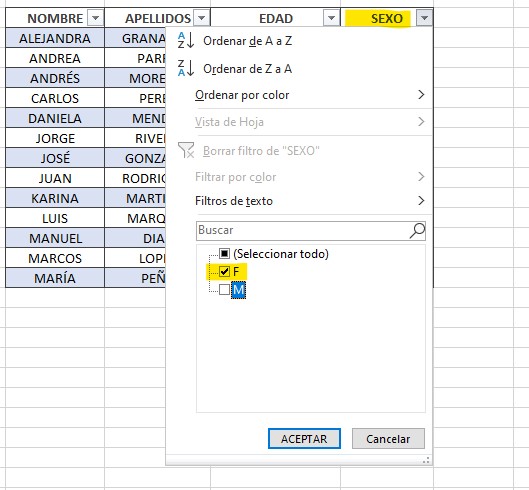
Task: Select the highlighted M label in list
Action: (x=239, y=290)
